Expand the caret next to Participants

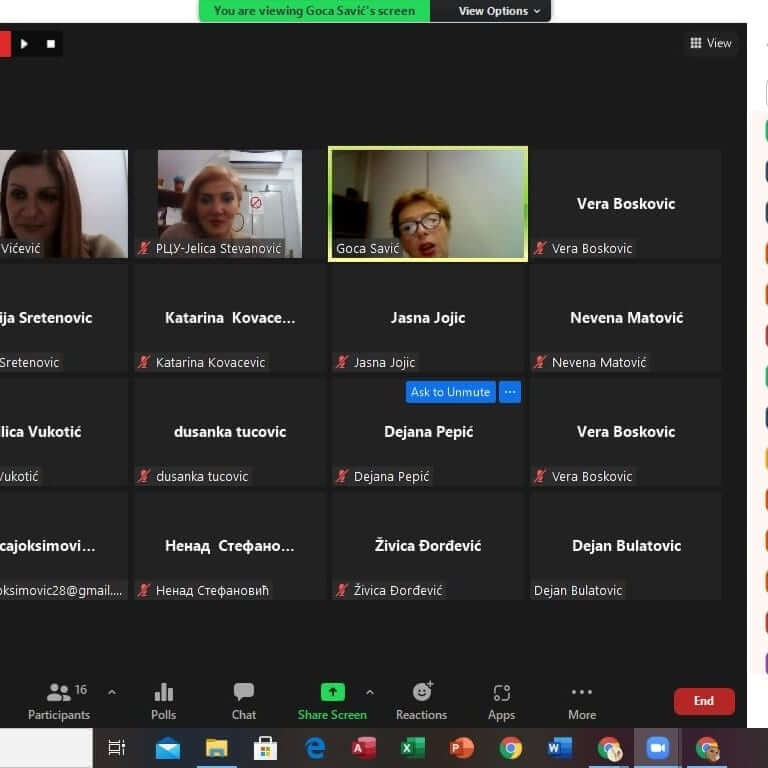(x=112, y=692)
